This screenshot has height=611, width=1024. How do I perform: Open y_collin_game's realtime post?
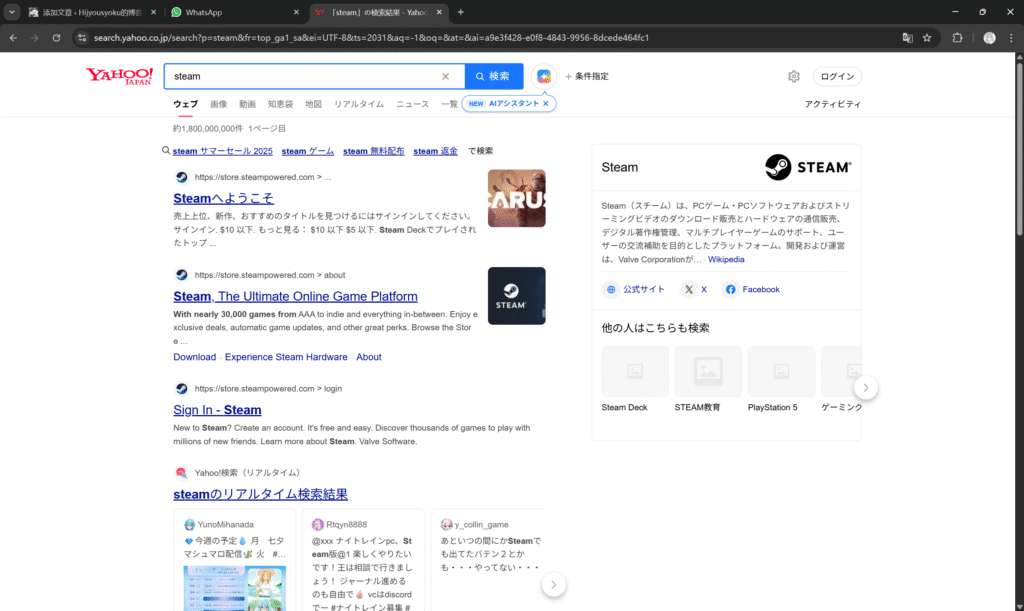[488, 561]
